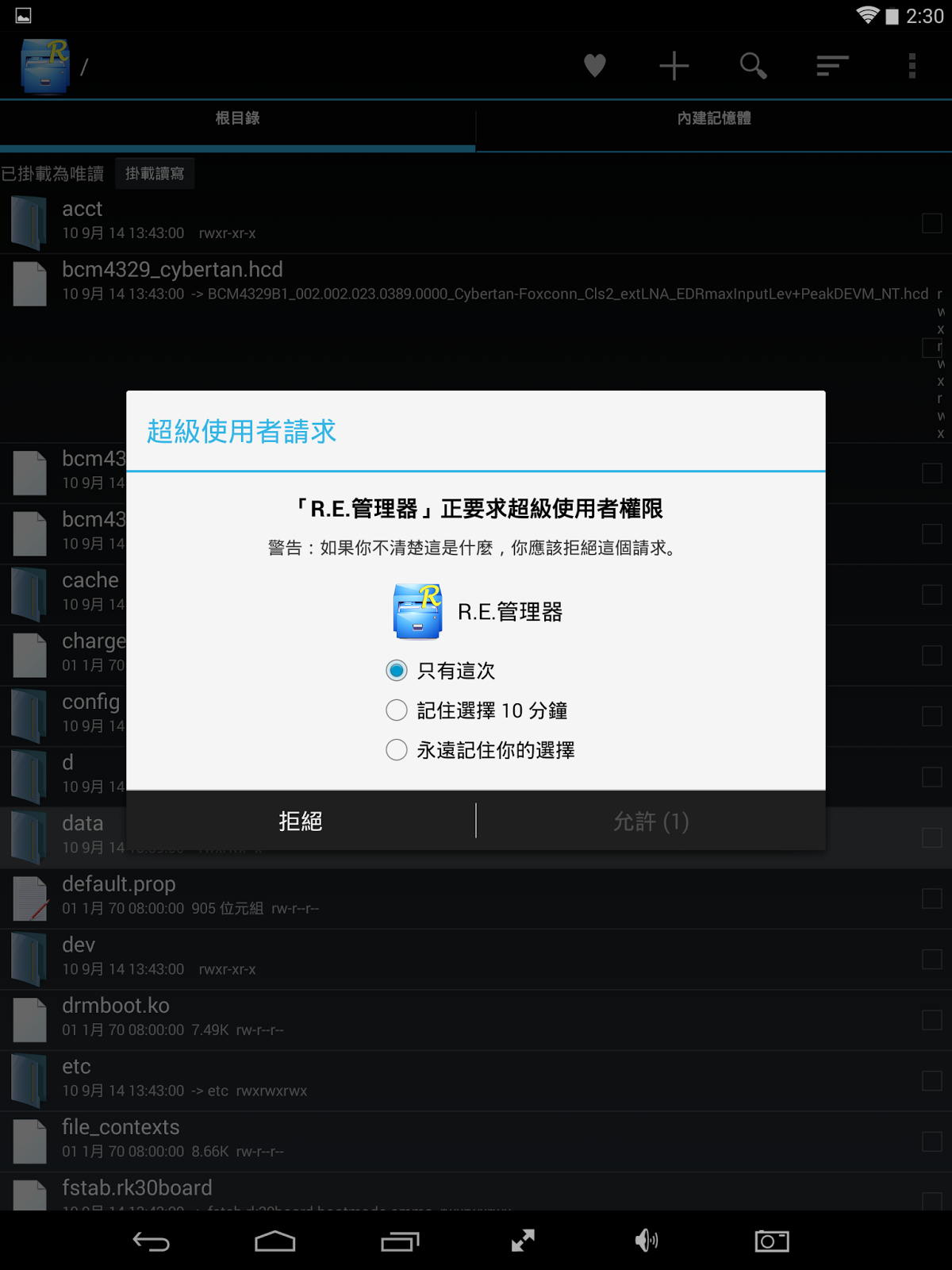Viewport: 952px width, 1270px height.
Task: Tap the screenshot camera icon in nav bar
Action: coord(772,1241)
